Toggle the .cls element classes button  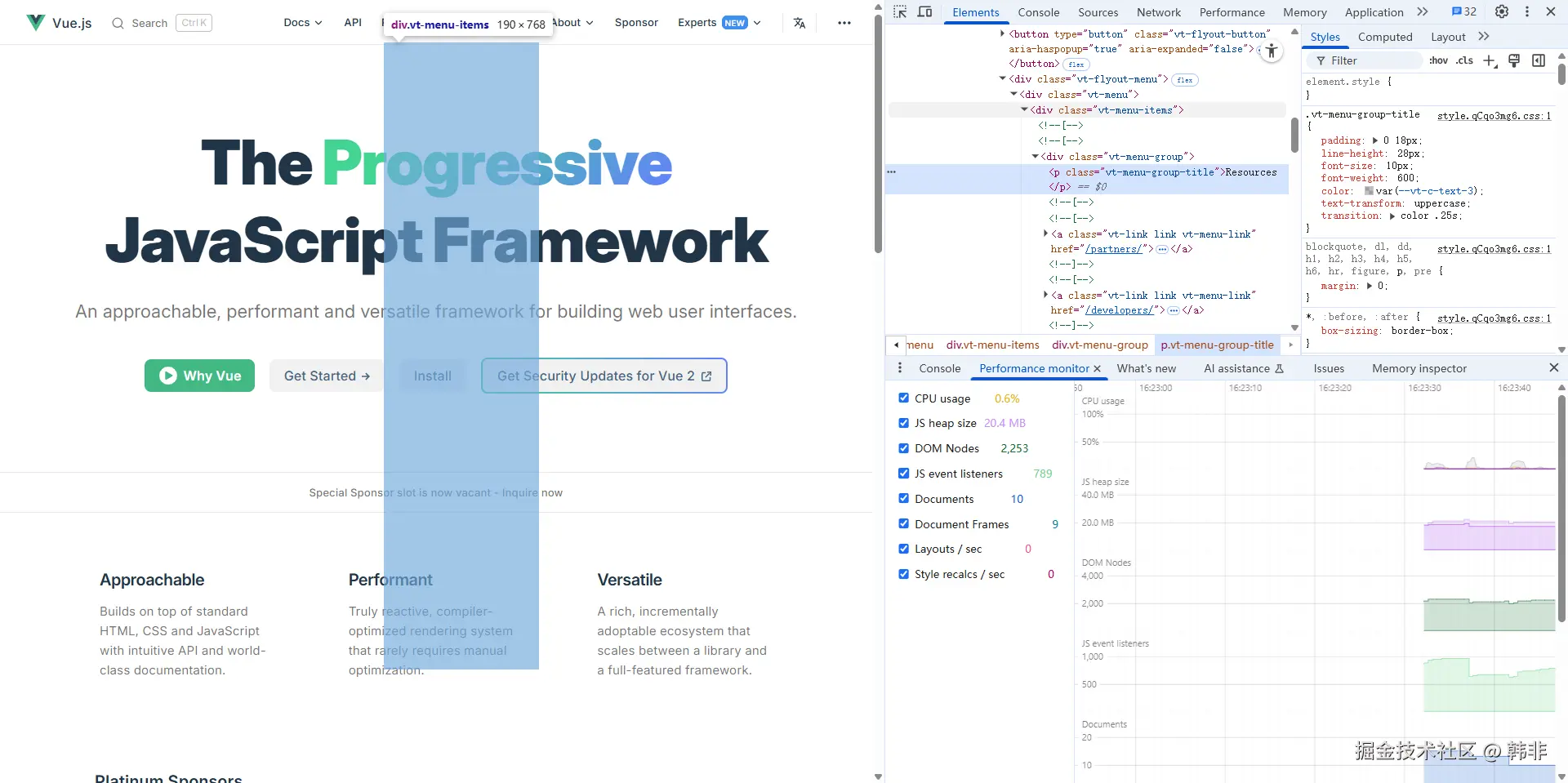click(1465, 60)
